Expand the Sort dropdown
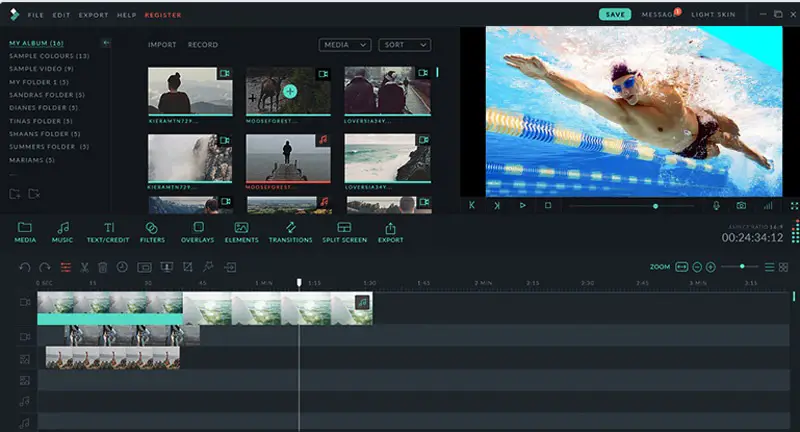 click(405, 45)
